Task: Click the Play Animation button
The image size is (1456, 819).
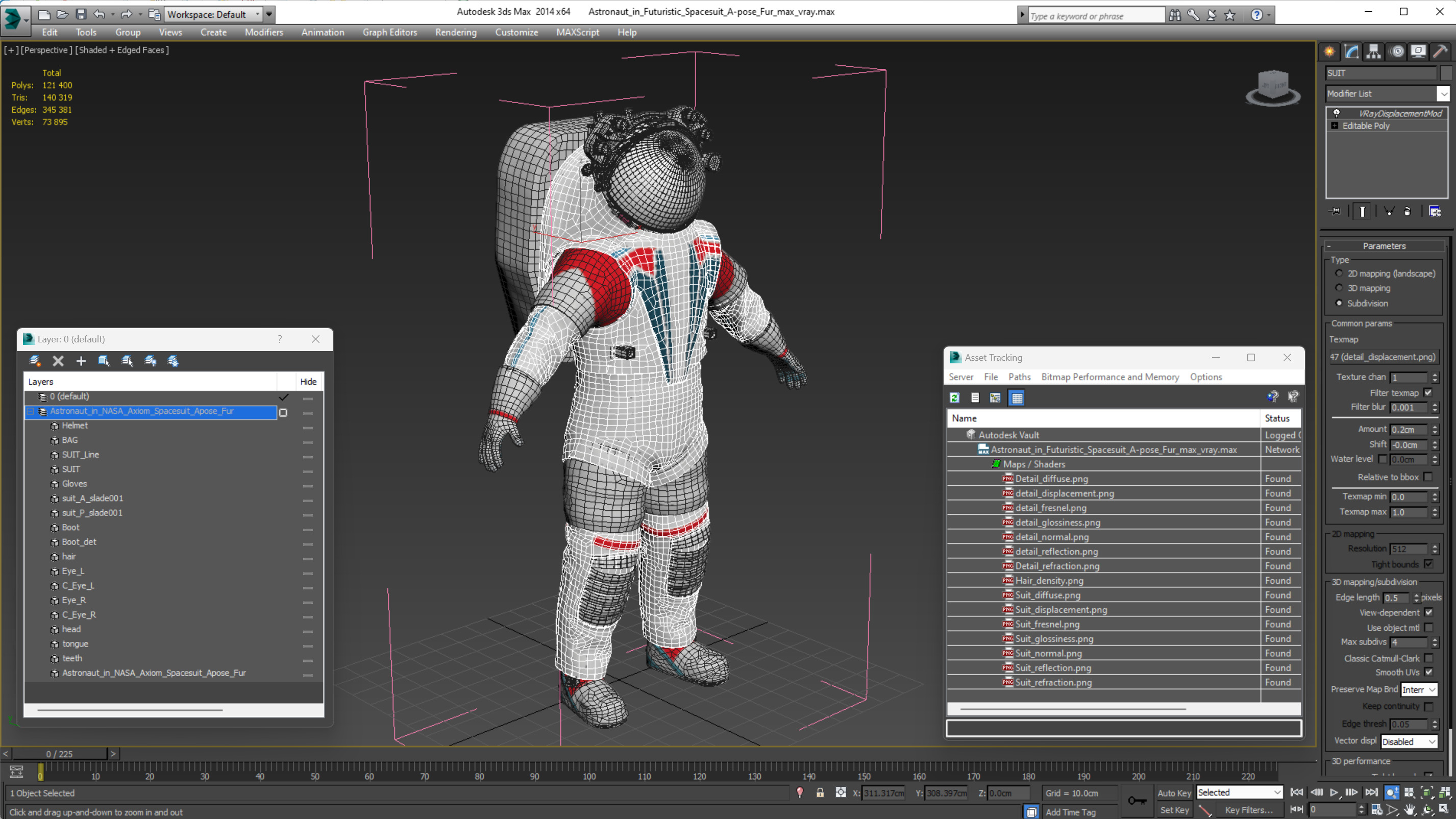Action: 1334,792
